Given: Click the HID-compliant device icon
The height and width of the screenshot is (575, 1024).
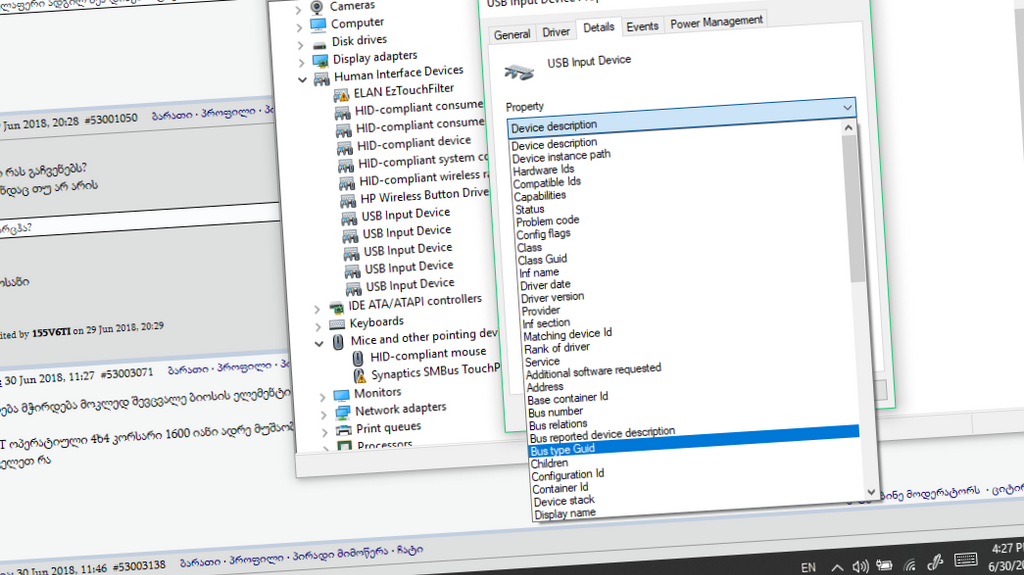Looking at the screenshot, I should click(x=345, y=147).
